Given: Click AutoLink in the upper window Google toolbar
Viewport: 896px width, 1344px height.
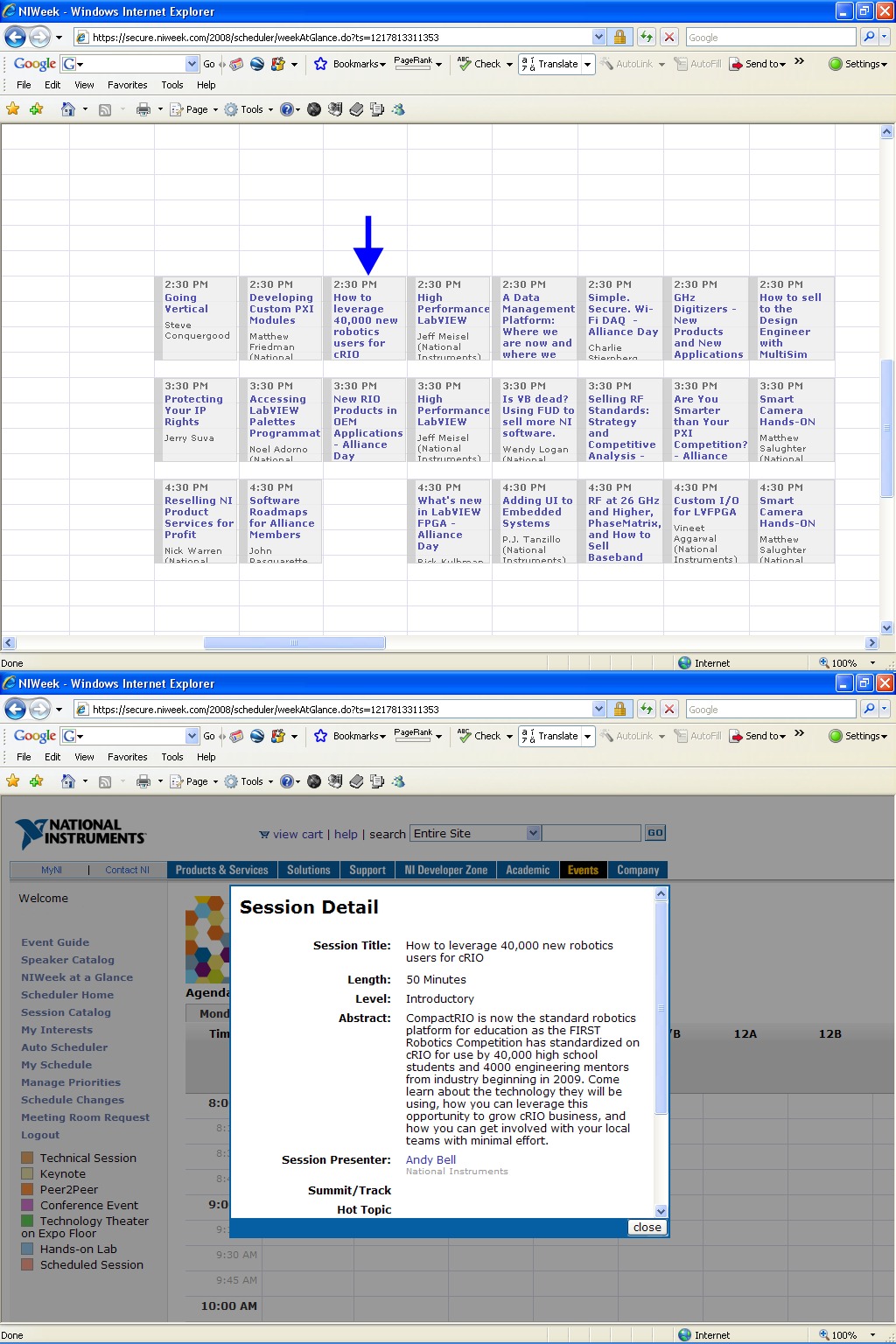Looking at the screenshot, I should coord(626,64).
